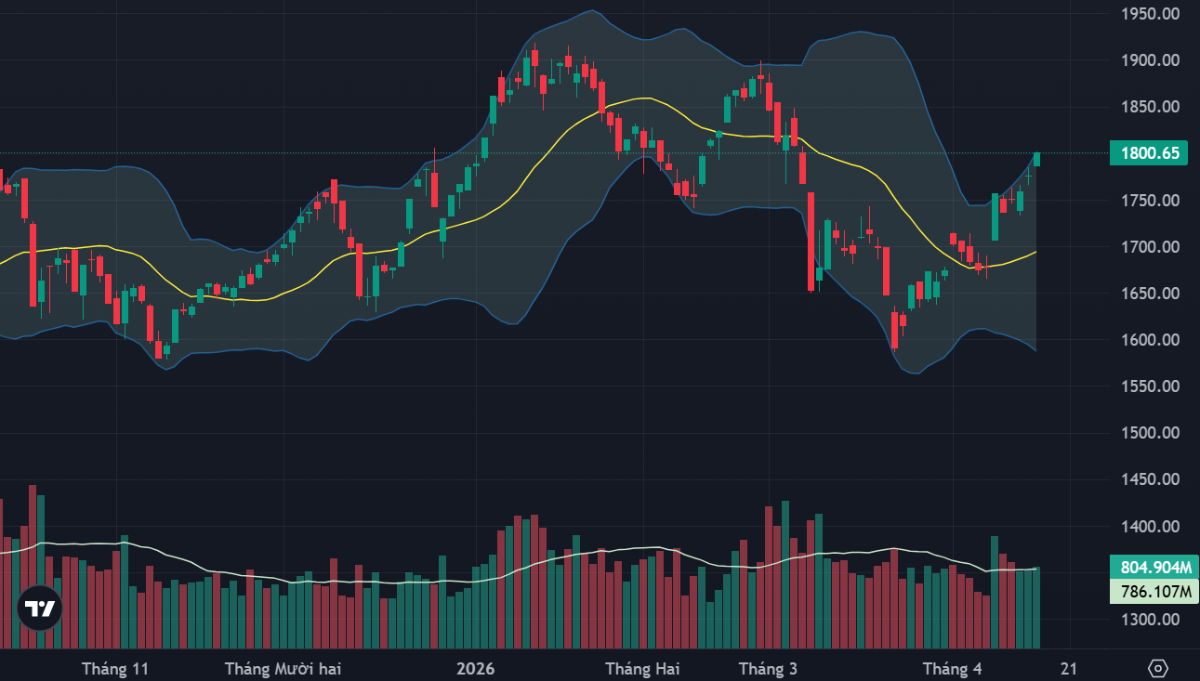The image size is (1200, 681).
Task: Select the latest green candle at right edge
Action: click(x=1037, y=159)
